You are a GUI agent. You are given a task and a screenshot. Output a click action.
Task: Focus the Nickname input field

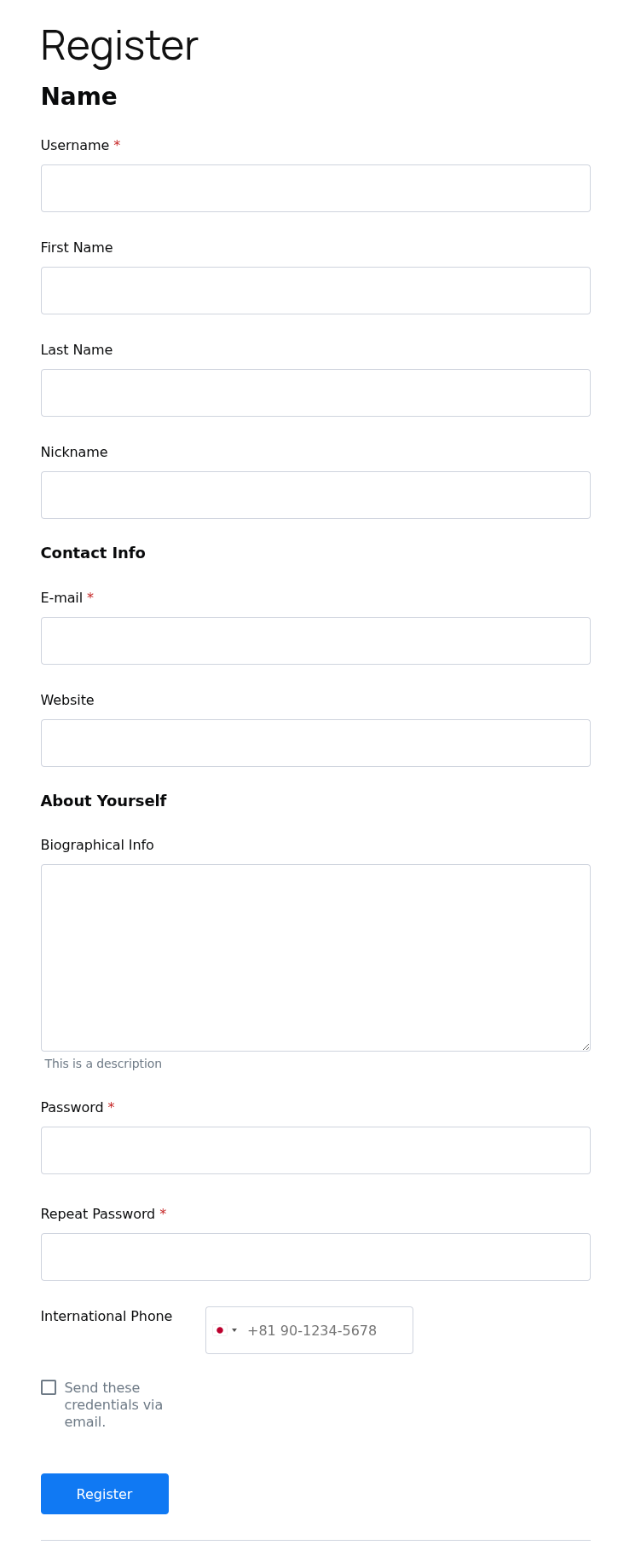(x=315, y=495)
